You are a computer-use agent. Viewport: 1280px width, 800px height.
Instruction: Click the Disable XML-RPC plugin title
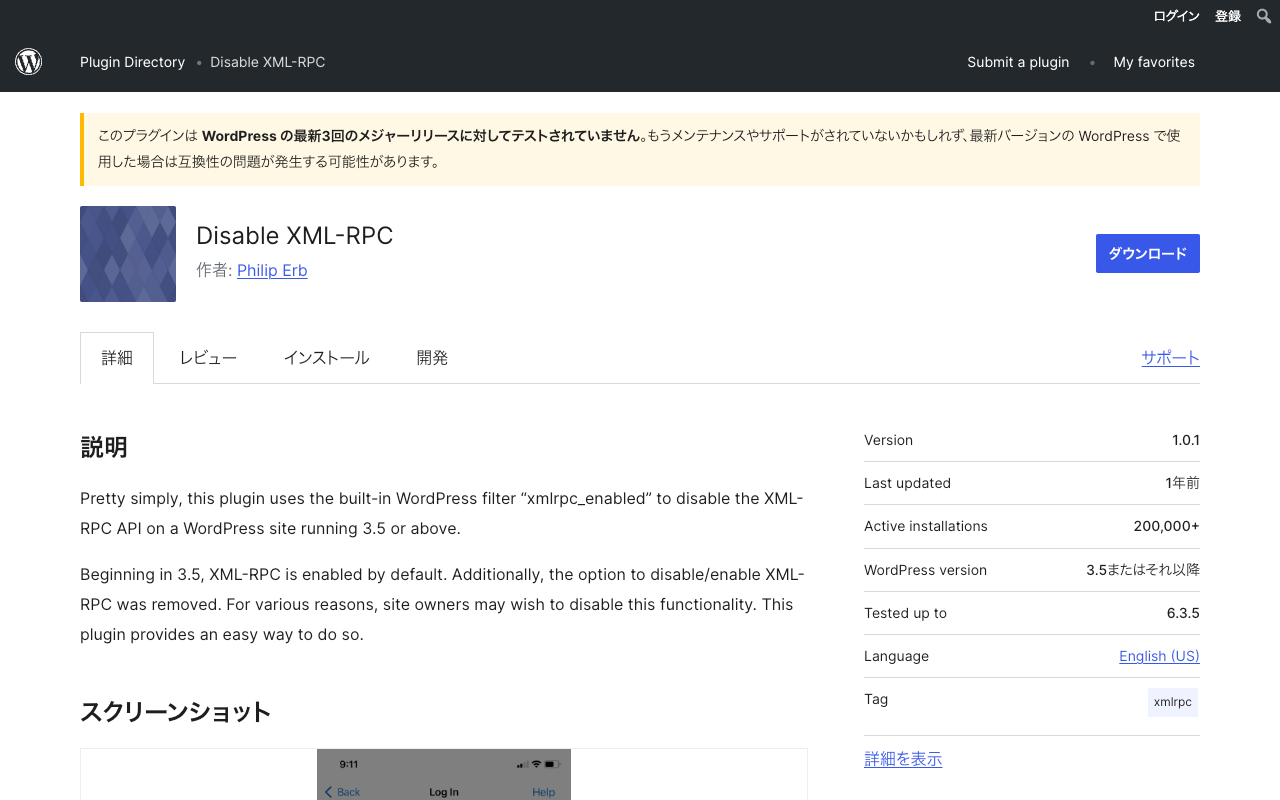coord(295,235)
